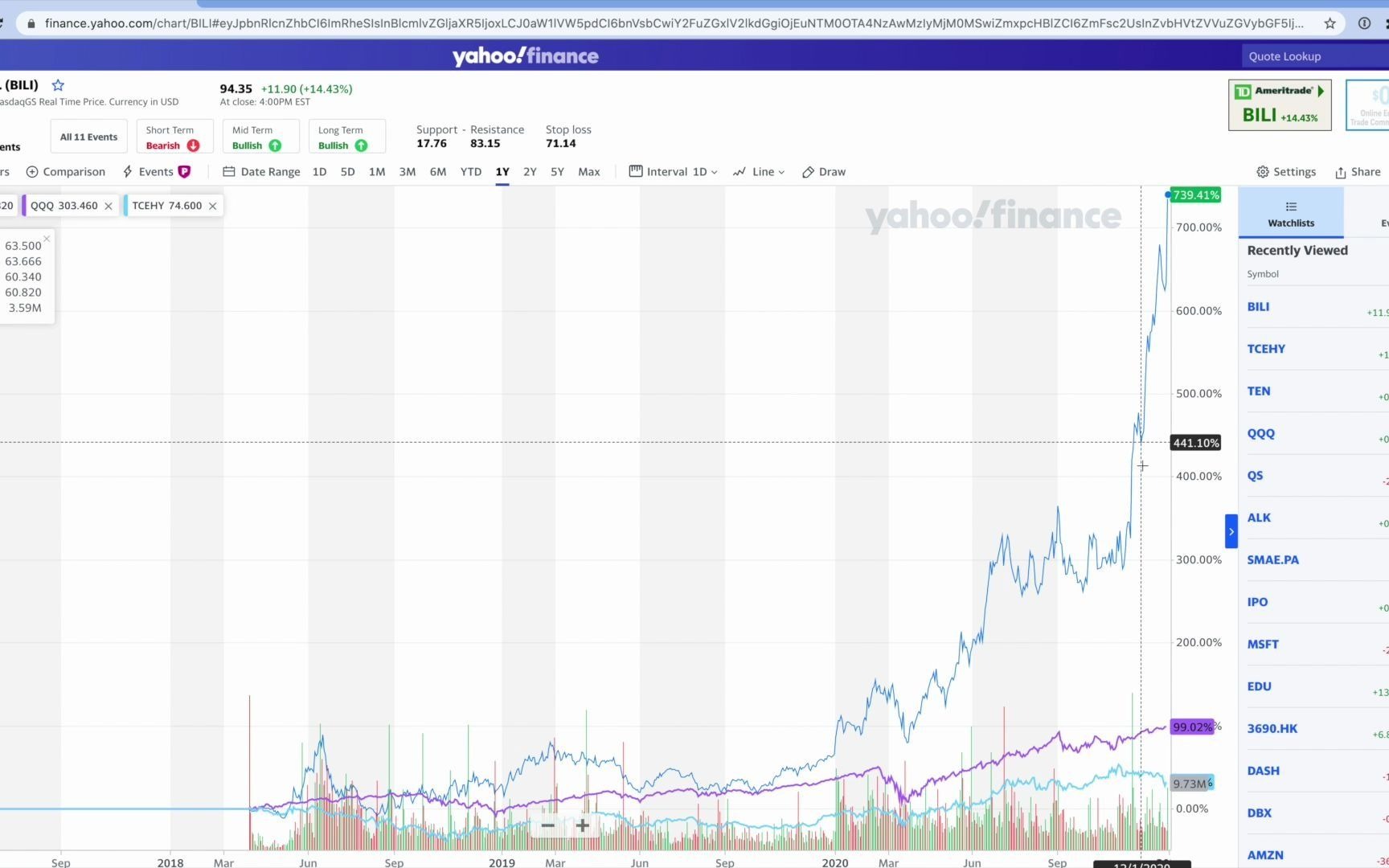Select 5D time range

[347, 172]
